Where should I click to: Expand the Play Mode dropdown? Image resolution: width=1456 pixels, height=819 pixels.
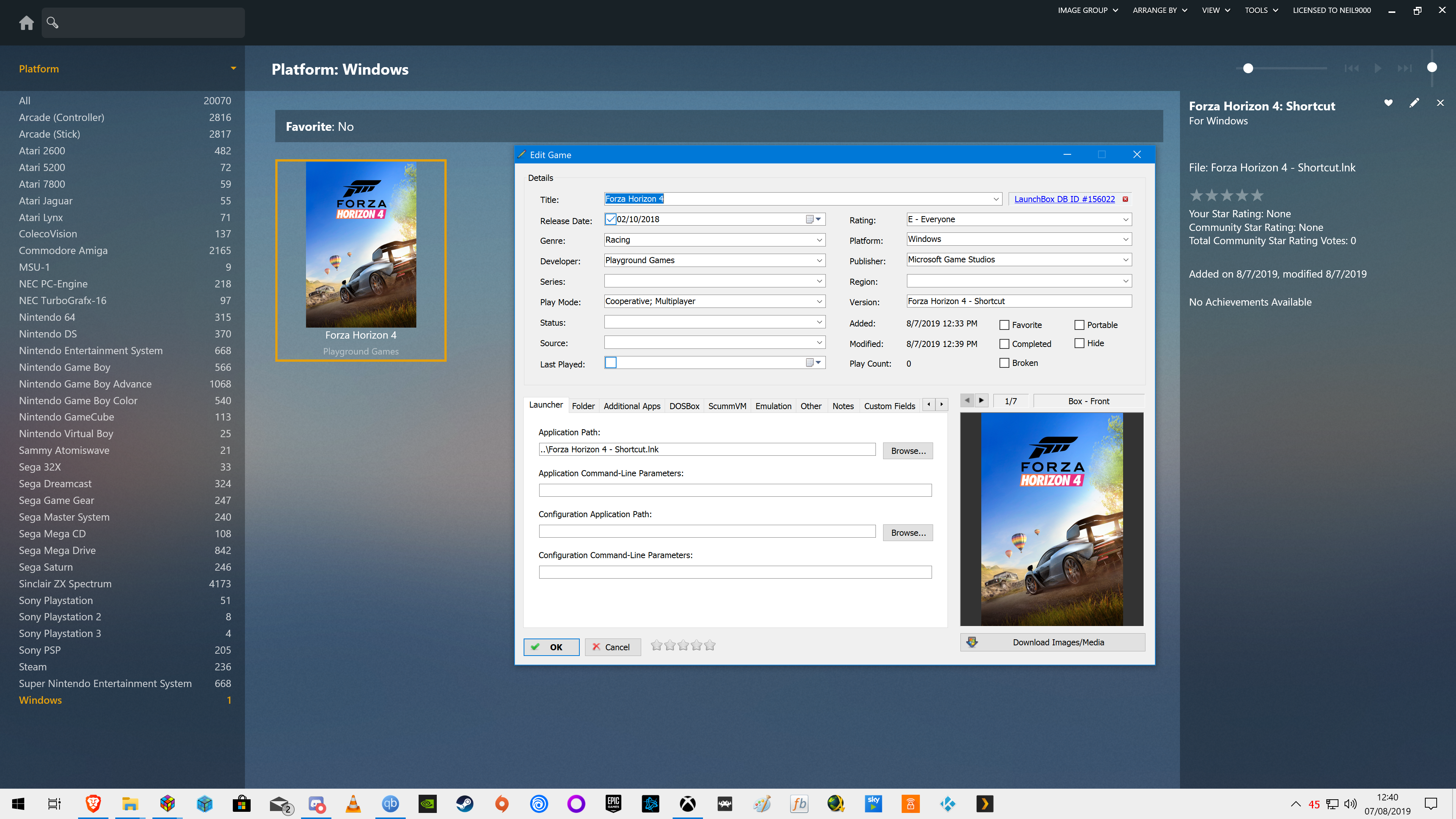click(x=819, y=302)
